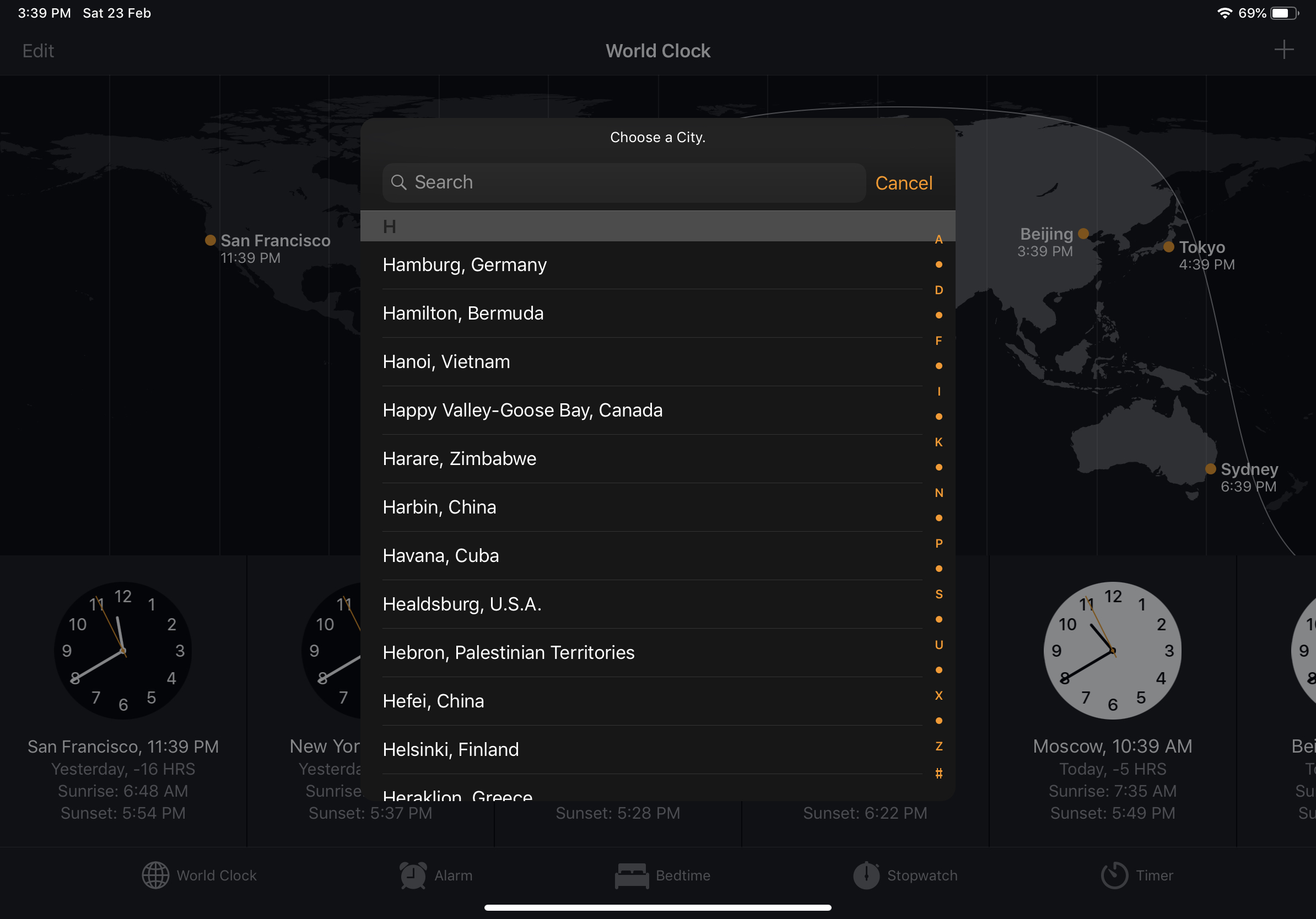Select Hamburg, Germany
The image size is (1316, 919).
(x=652, y=264)
